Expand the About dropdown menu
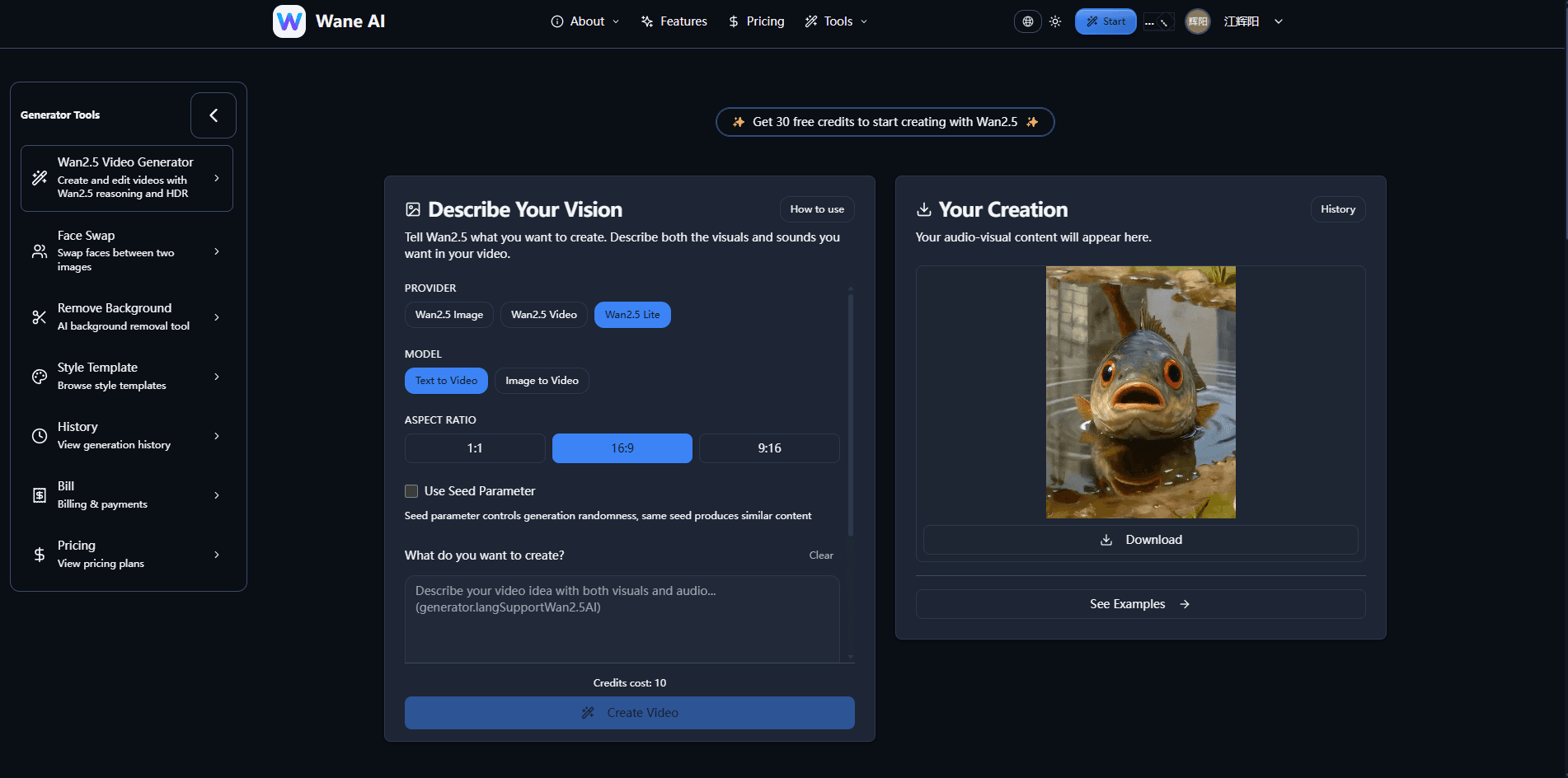 point(585,21)
